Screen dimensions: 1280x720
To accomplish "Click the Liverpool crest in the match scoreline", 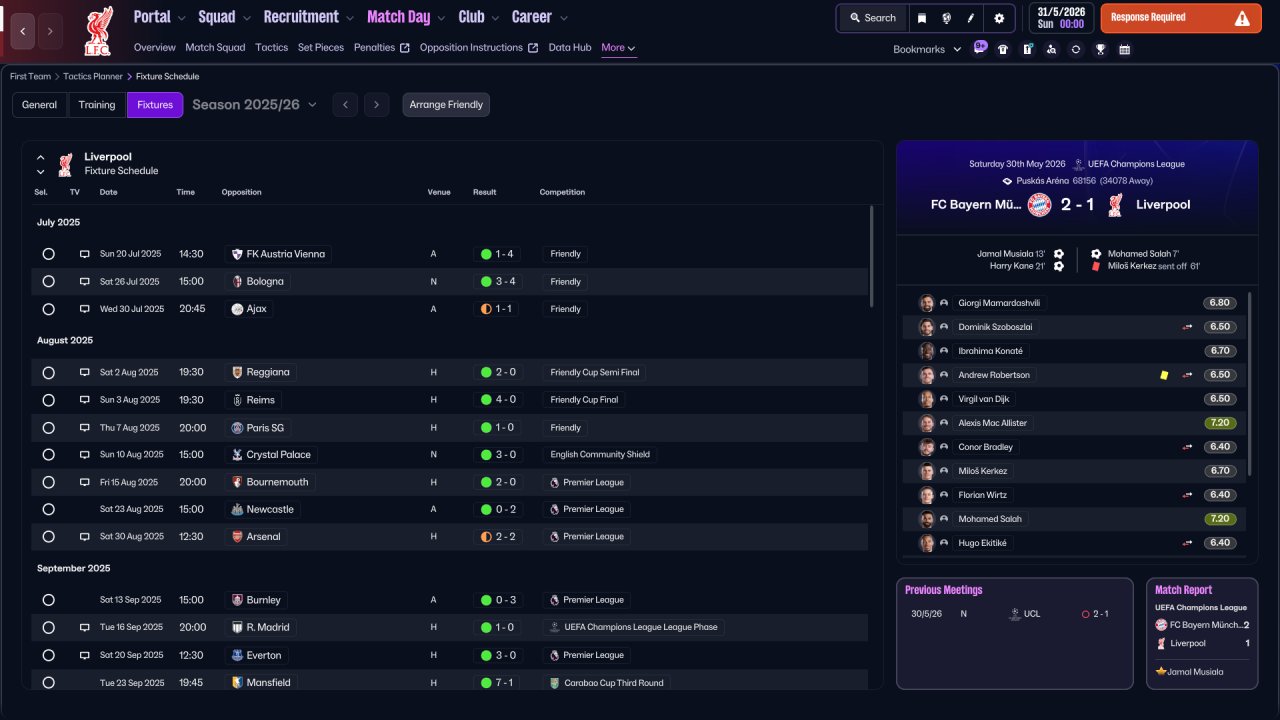I will click(x=1116, y=205).
